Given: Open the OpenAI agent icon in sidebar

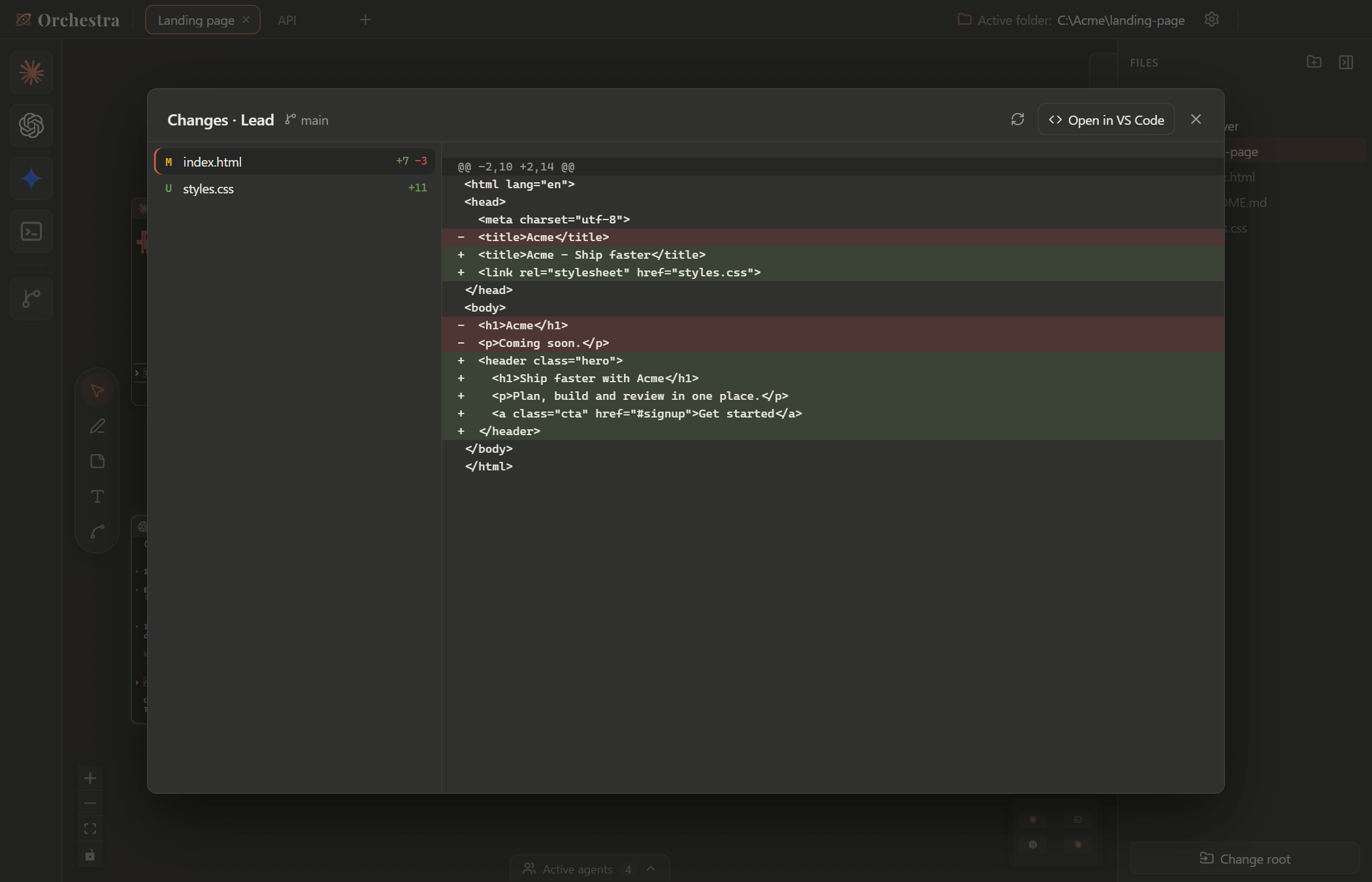Looking at the screenshot, I should [31, 125].
